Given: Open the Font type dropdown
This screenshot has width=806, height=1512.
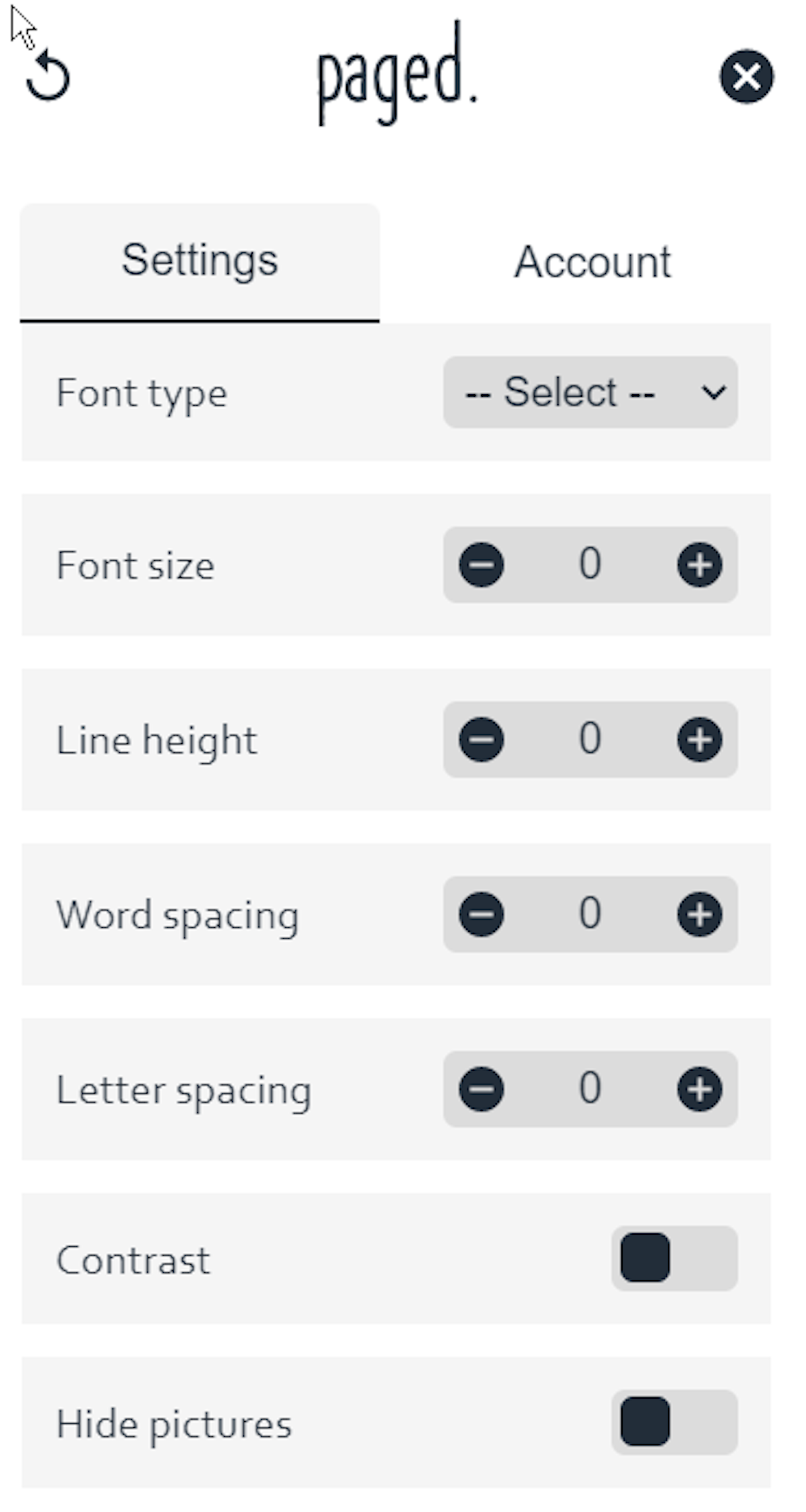Looking at the screenshot, I should 590,392.
